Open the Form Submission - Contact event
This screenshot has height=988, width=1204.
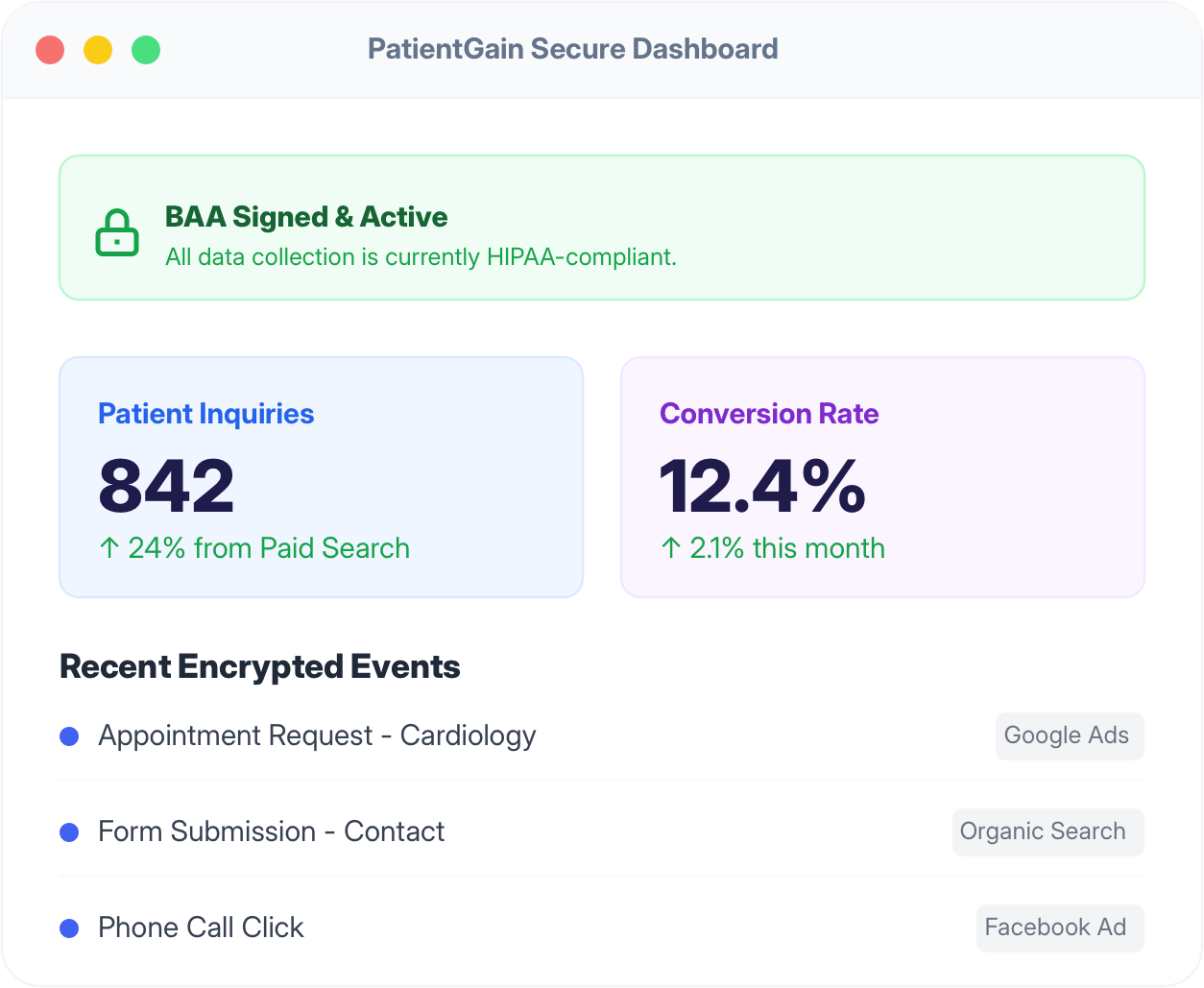[x=272, y=831]
